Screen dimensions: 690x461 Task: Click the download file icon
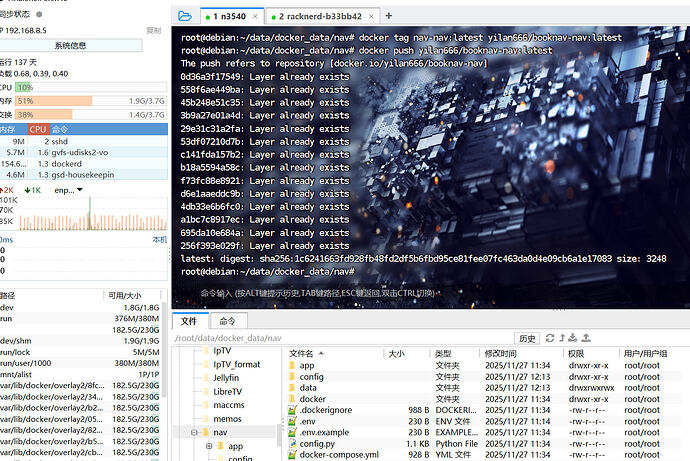click(573, 338)
